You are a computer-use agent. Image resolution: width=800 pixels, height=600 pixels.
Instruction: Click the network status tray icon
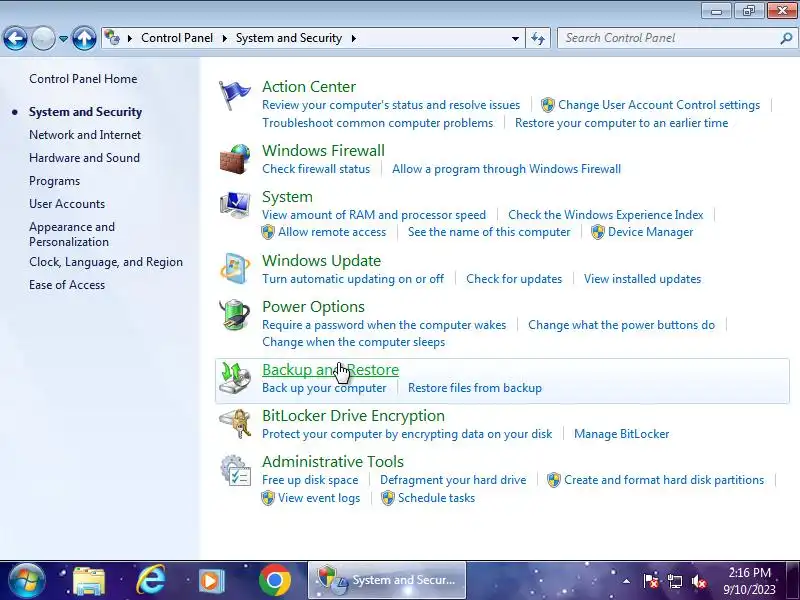[675, 581]
